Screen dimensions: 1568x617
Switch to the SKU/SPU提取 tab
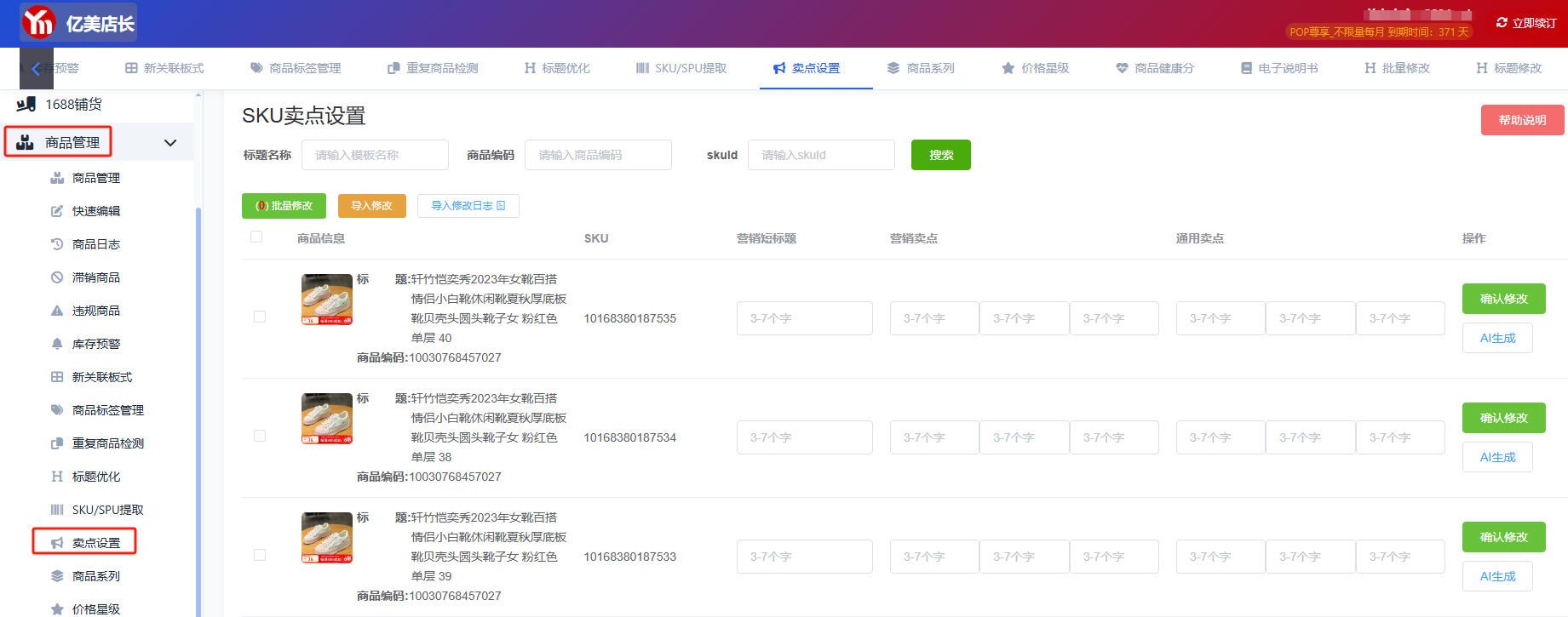pyautogui.click(x=681, y=68)
